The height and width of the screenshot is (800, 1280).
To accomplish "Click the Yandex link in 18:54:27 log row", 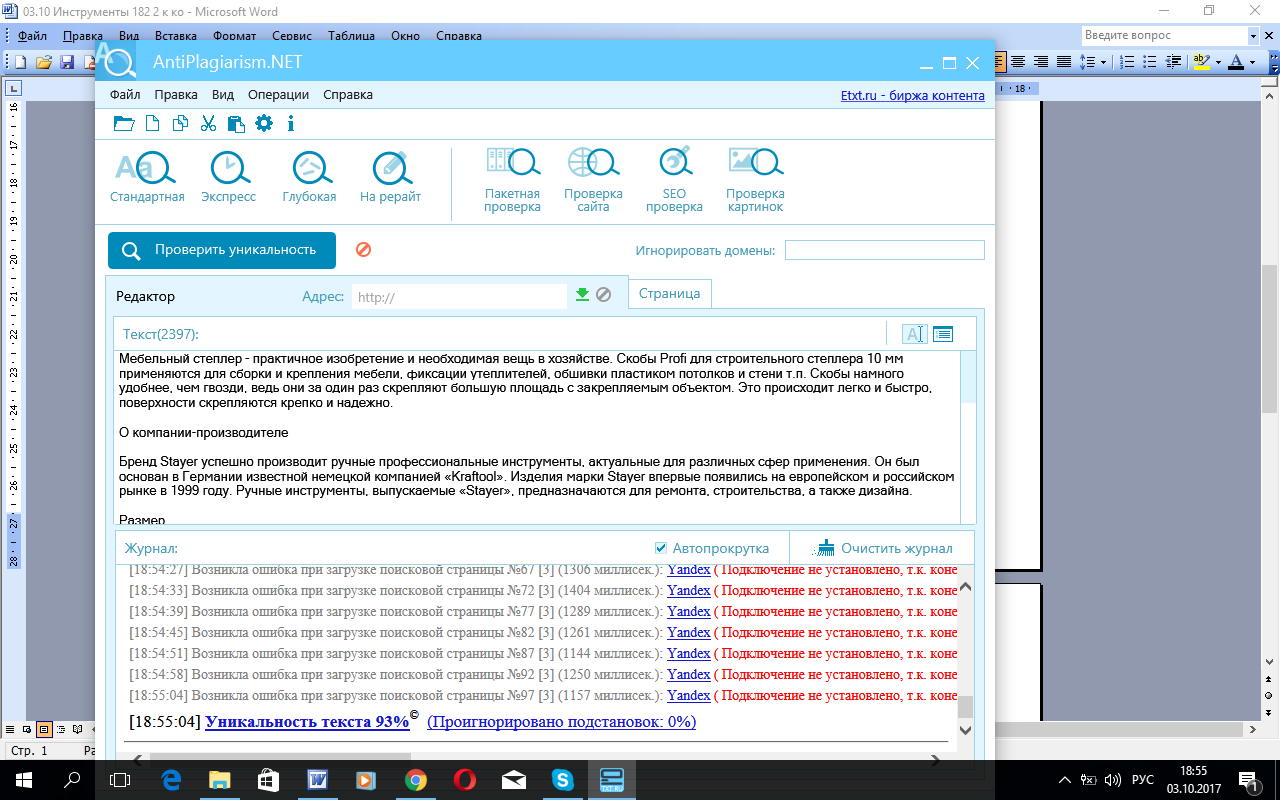I will tap(689, 569).
